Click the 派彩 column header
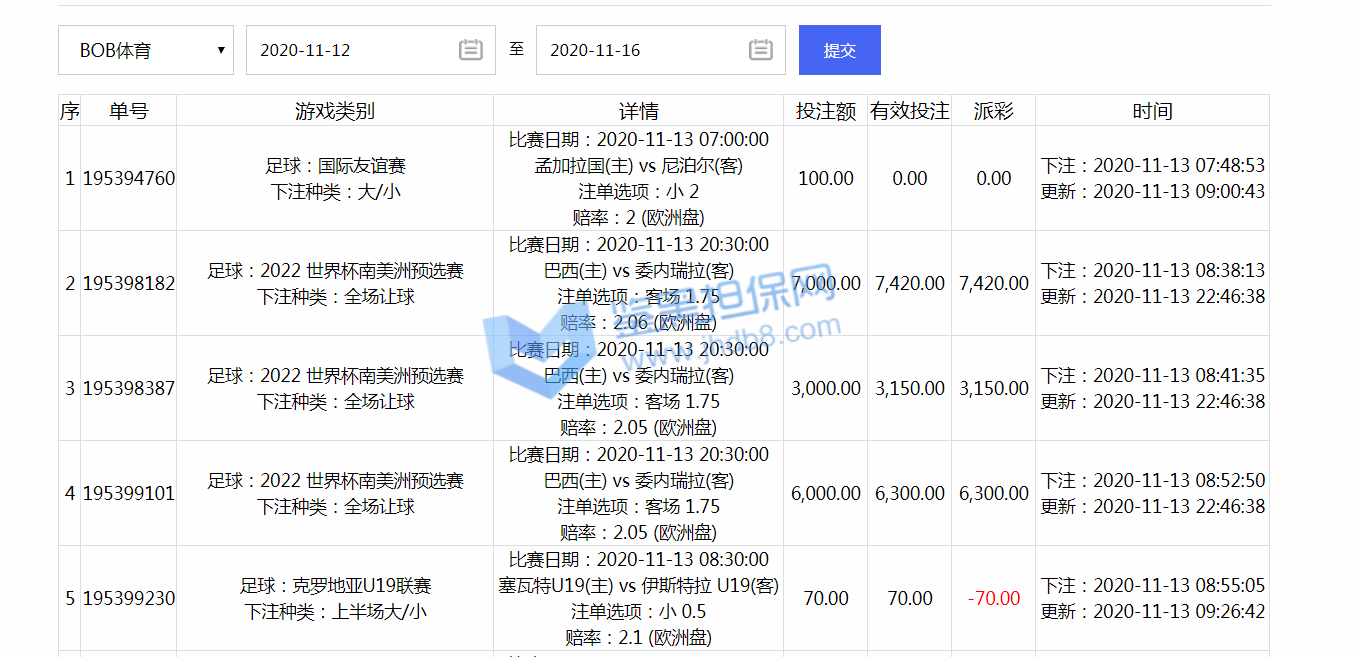This screenshot has width=1355, height=657. (x=993, y=111)
